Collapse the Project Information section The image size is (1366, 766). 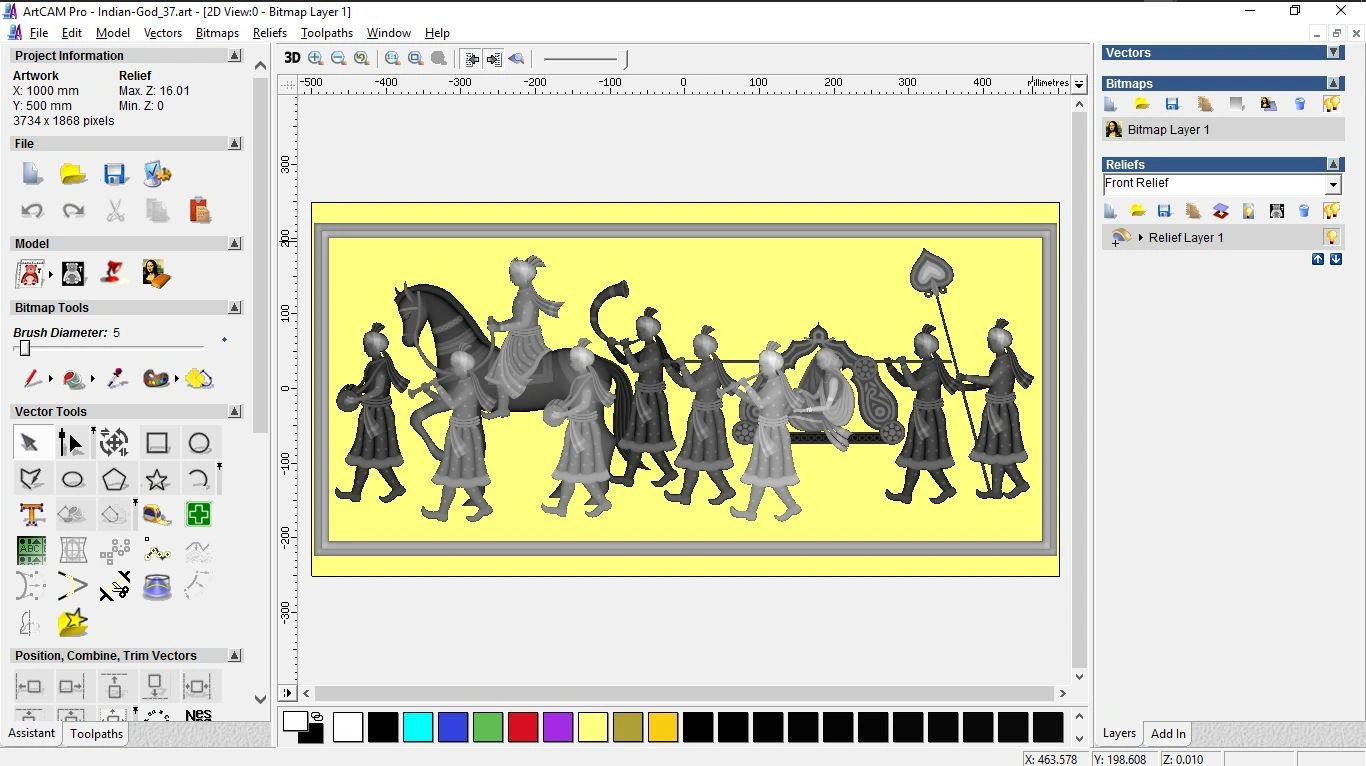(235, 56)
